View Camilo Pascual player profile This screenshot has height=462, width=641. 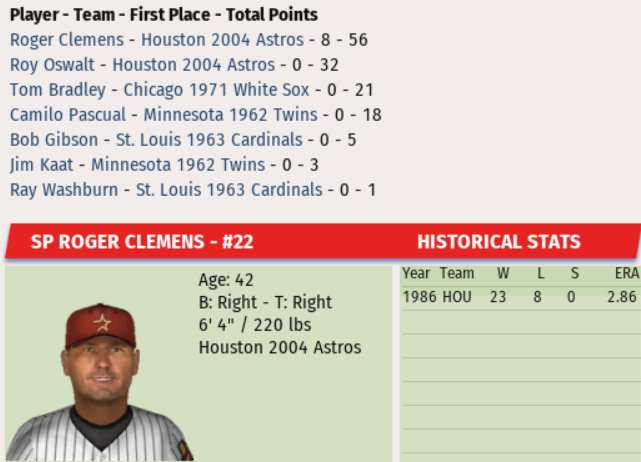point(66,115)
